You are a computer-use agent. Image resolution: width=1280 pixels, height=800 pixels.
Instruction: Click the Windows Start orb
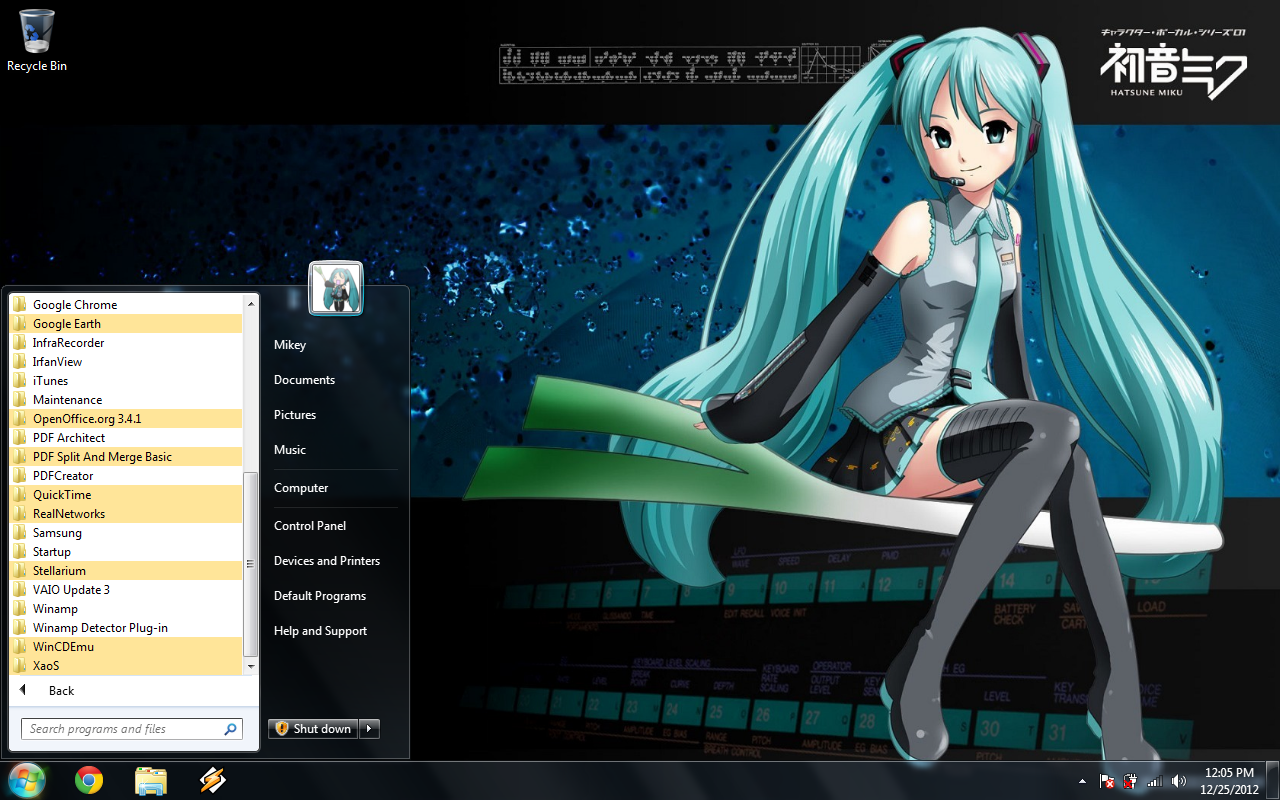coord(27,780)
